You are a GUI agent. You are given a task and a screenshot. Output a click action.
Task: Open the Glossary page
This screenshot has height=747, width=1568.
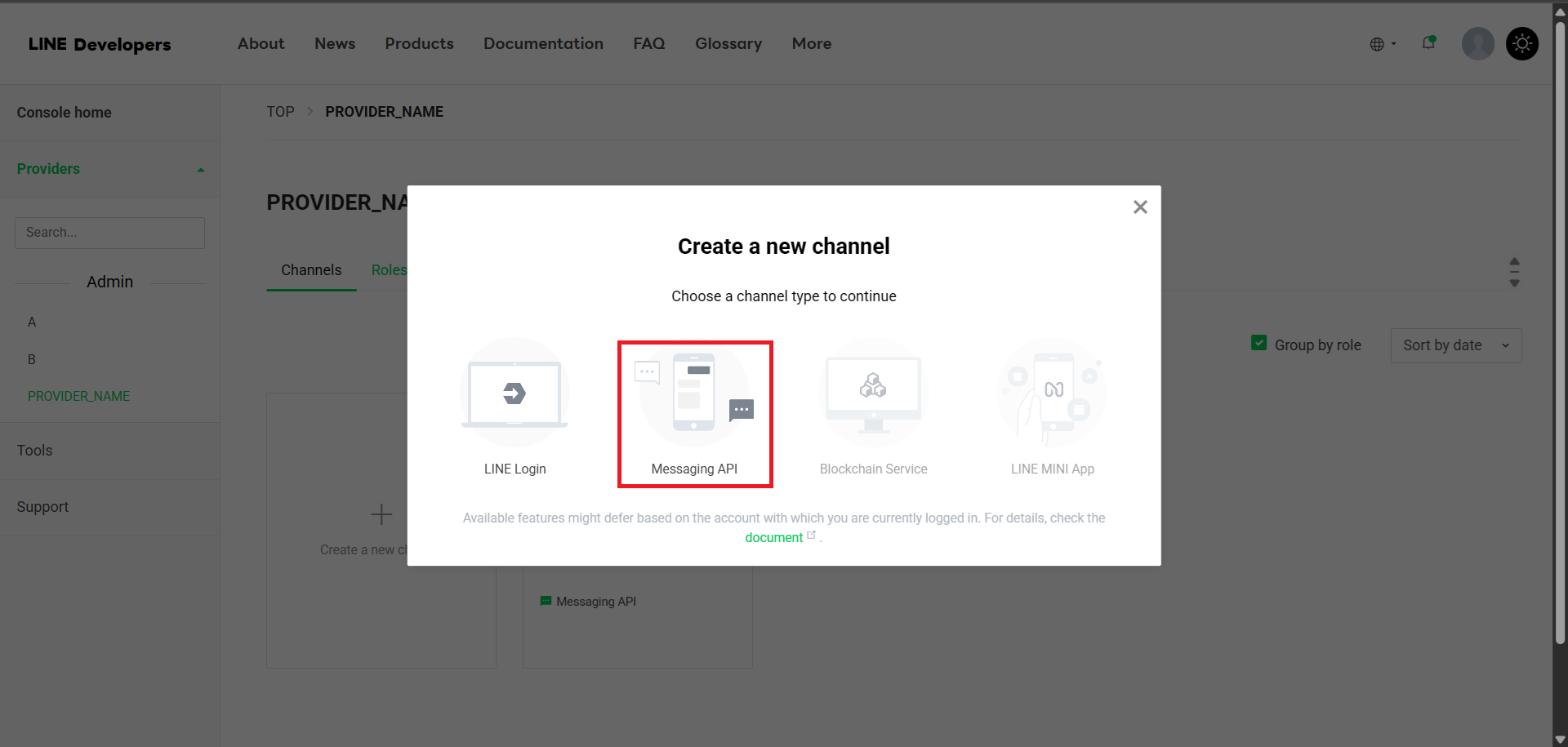(728, 44)
